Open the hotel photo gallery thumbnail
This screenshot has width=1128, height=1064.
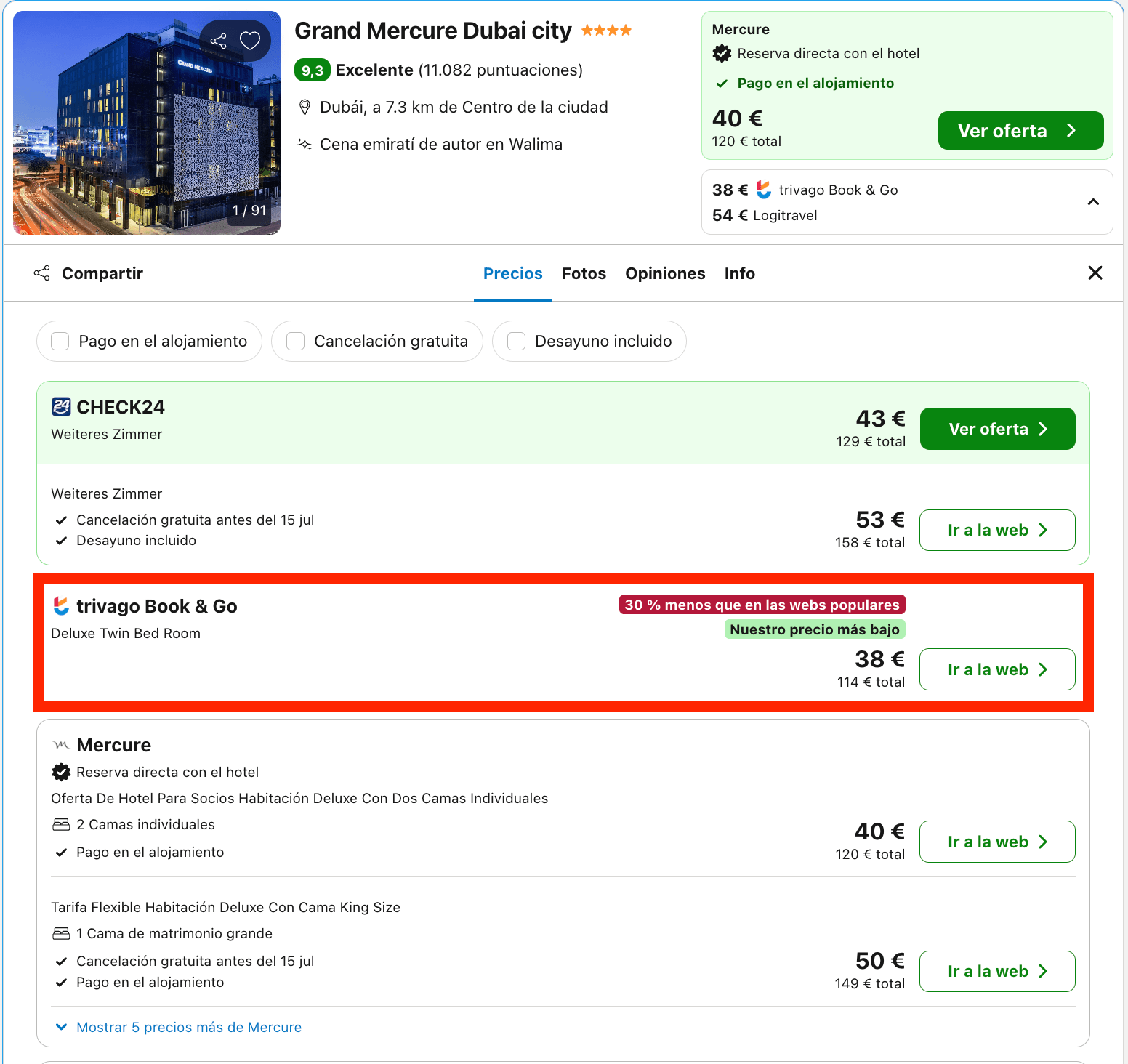pyautogui.click(x=147, y=123)
